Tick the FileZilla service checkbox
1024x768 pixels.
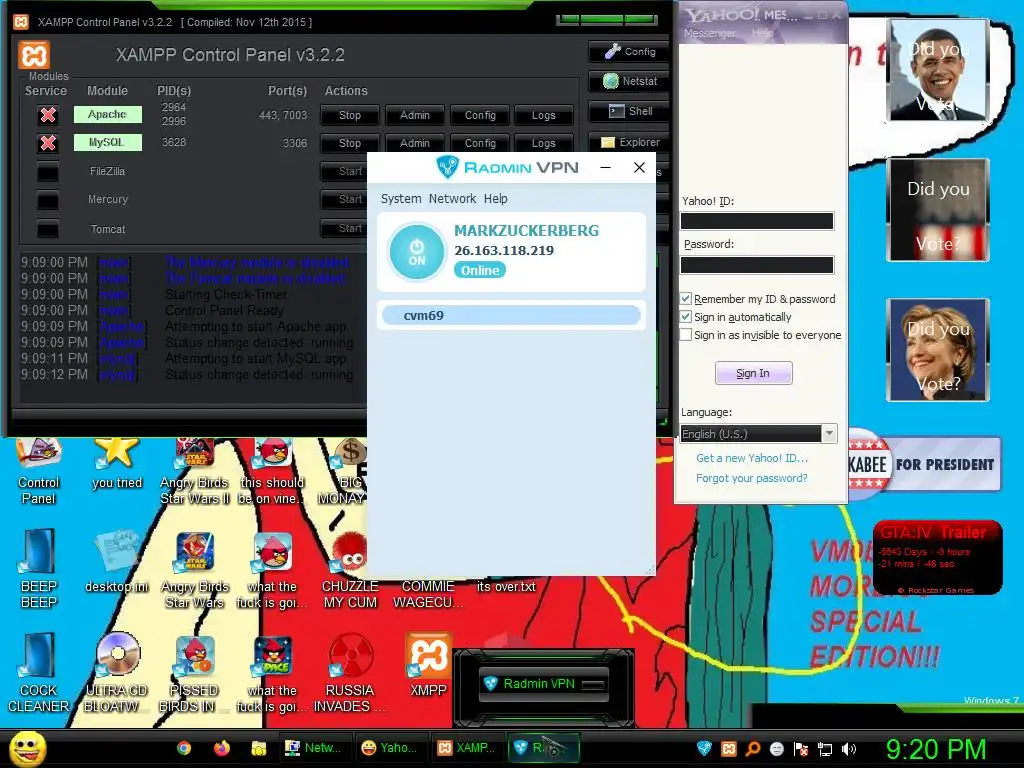(x=48, y=172)
